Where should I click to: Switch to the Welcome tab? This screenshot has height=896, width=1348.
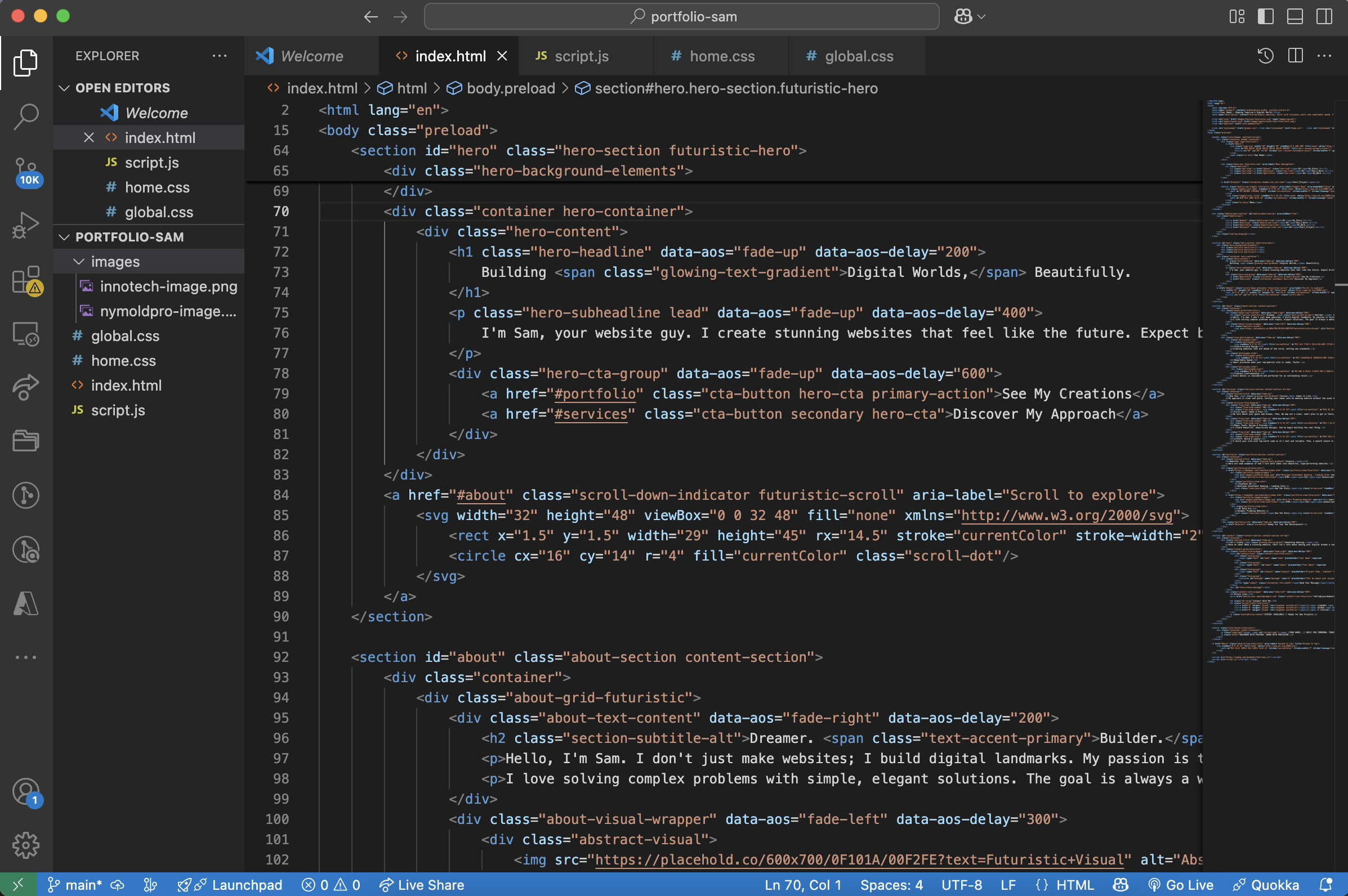point(311,56)
